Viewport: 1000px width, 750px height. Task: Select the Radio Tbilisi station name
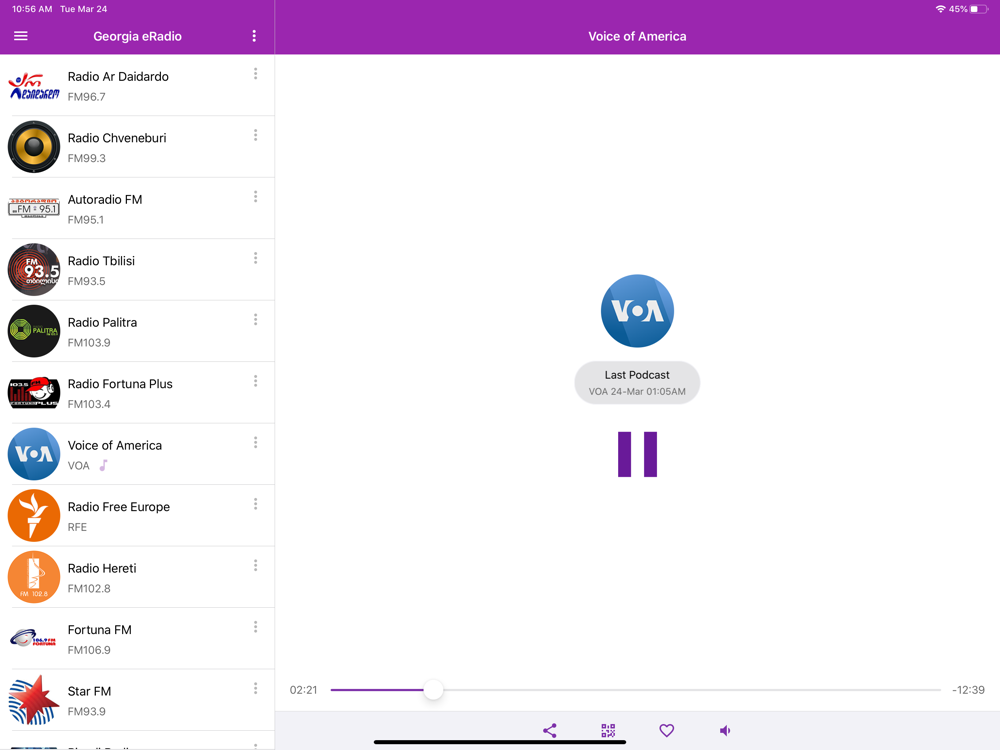point(101,261)
